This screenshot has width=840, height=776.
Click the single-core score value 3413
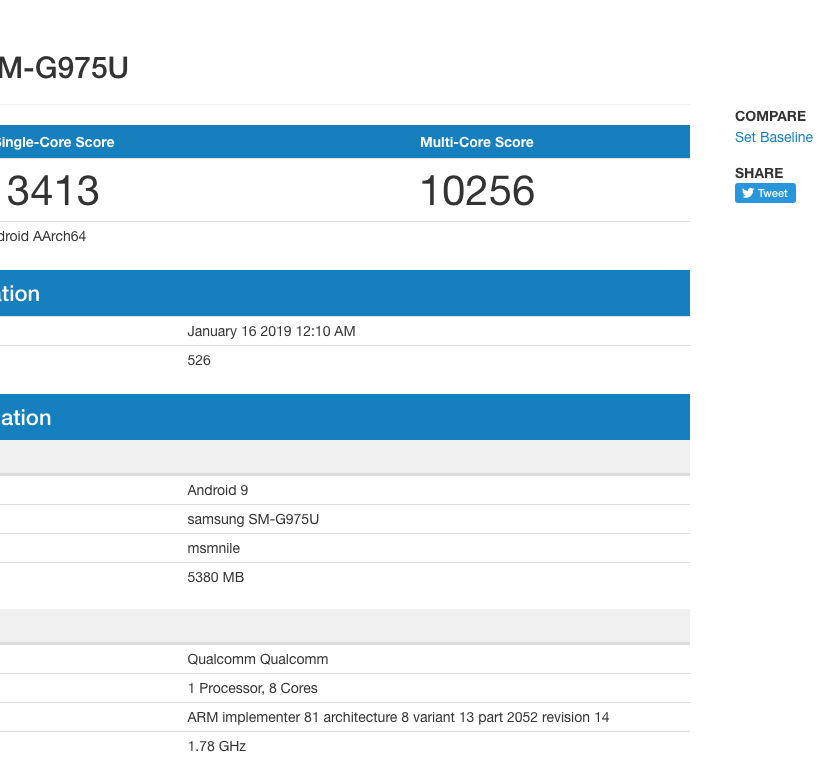coord(53,191)
